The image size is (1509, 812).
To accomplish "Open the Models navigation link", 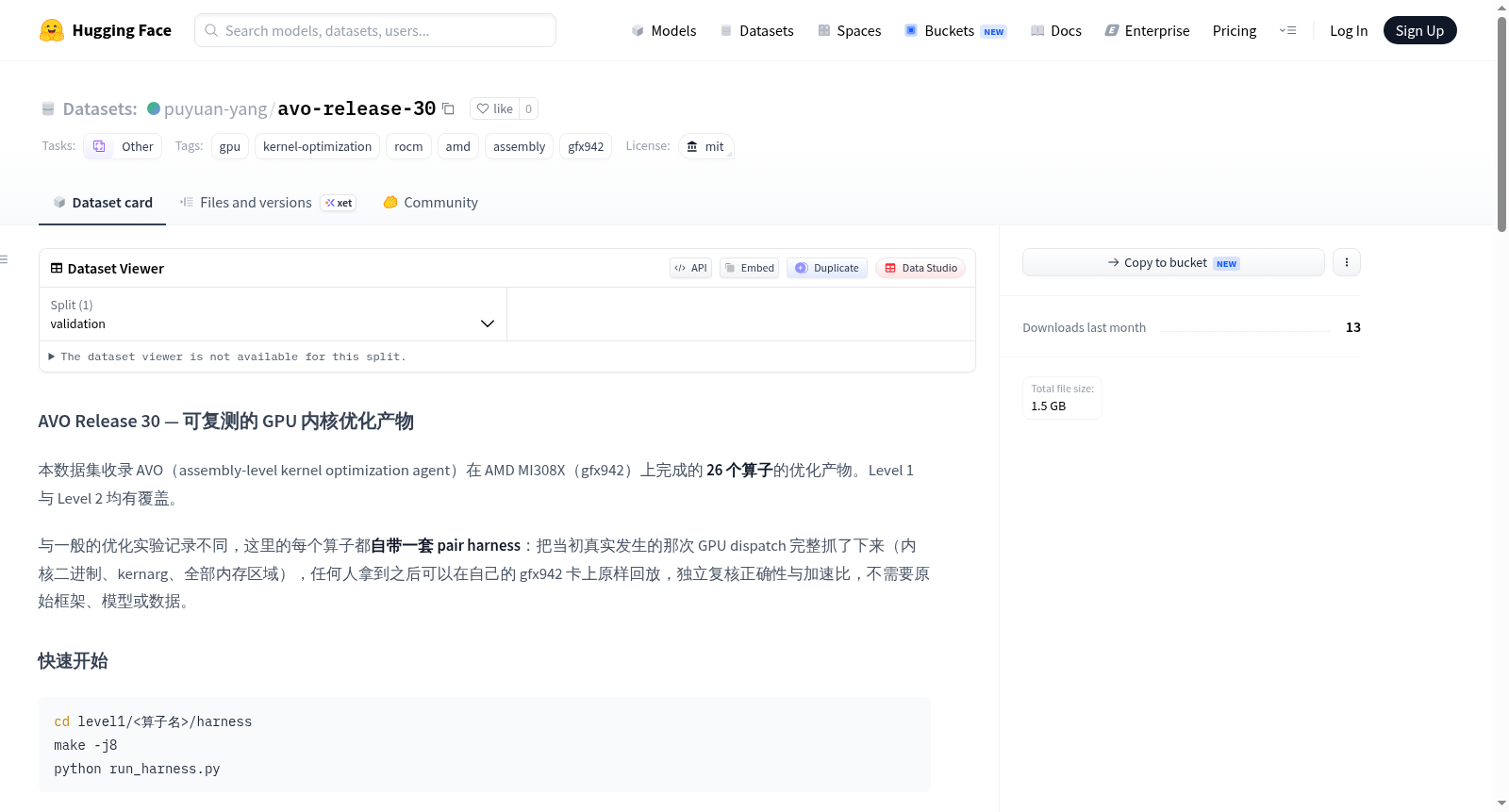I will point(664,30).
